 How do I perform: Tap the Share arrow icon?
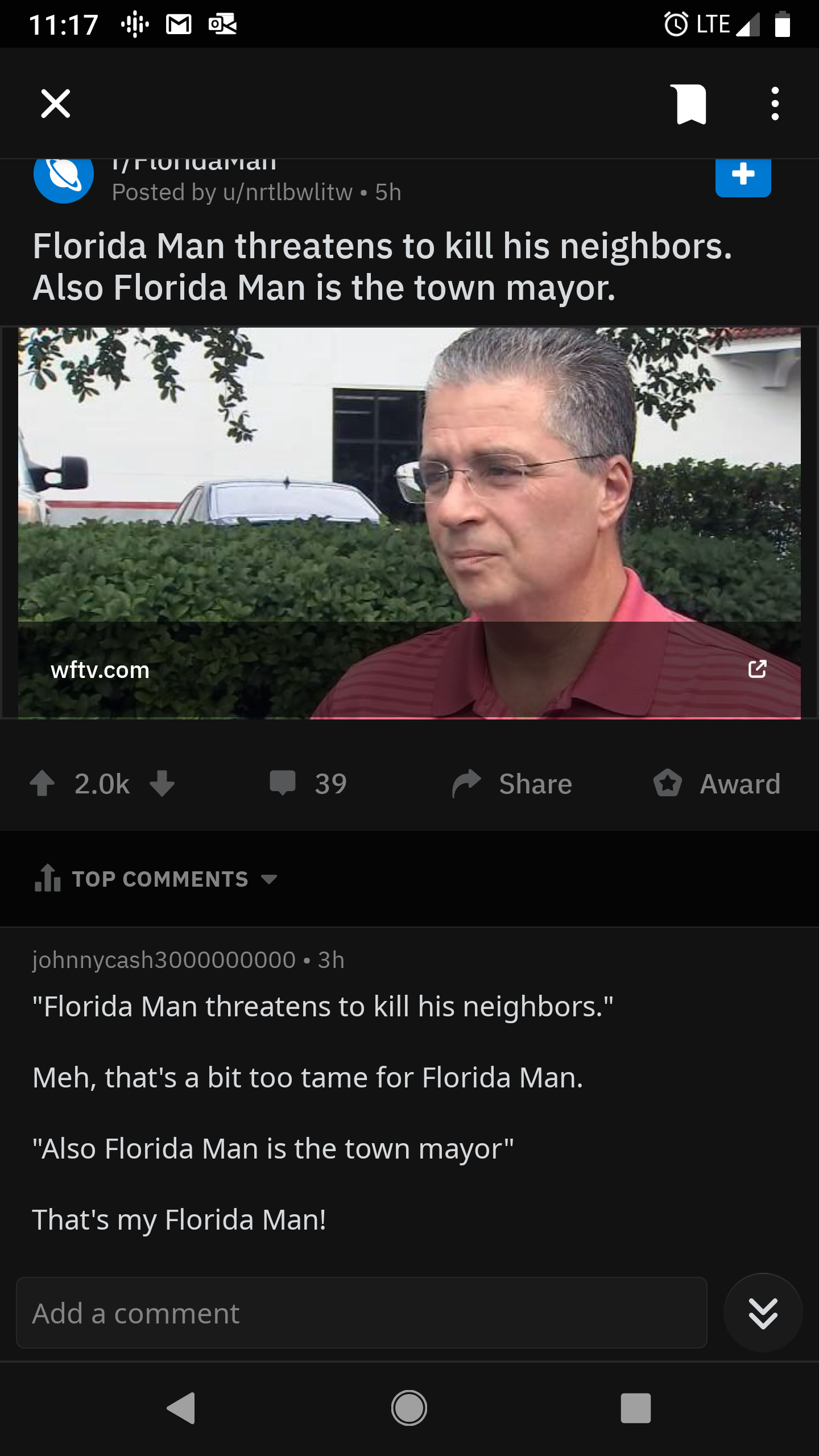tap(467, 783)
